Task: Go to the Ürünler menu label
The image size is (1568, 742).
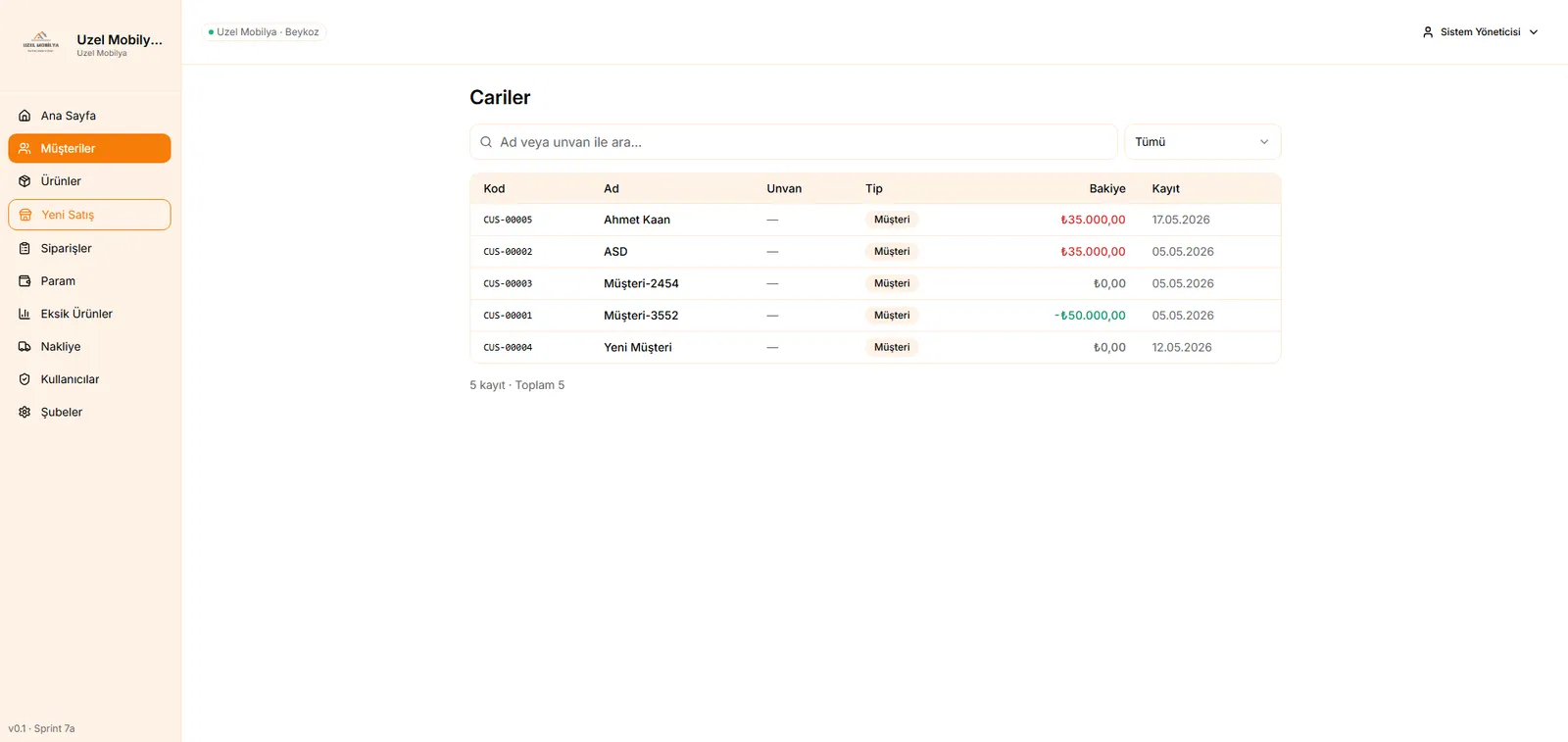Action: pos(61,181)
